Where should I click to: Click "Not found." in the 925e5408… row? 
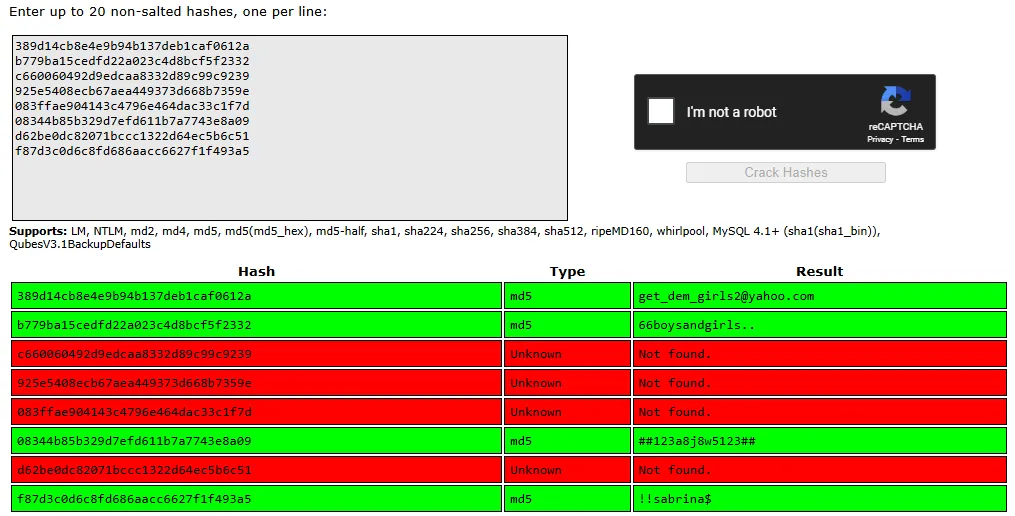pos(674,383)
